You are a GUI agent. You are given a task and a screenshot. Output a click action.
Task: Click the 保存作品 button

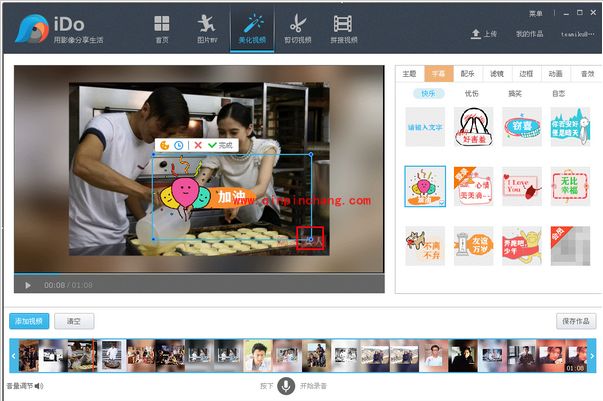tap(575, 321)
